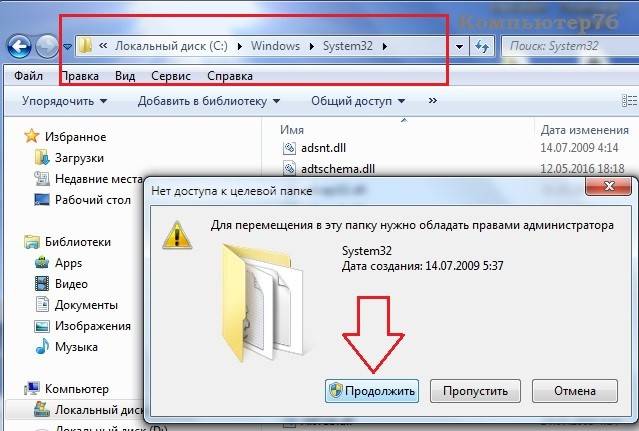
Task: Click the change view icon
Action: (x=630, y=101)
